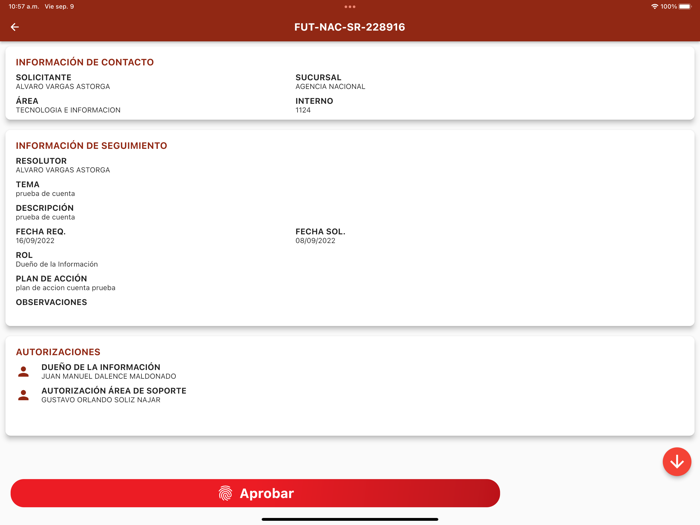
Task: Tap the Wi-Fi status icon
Action: coord(654,7)
